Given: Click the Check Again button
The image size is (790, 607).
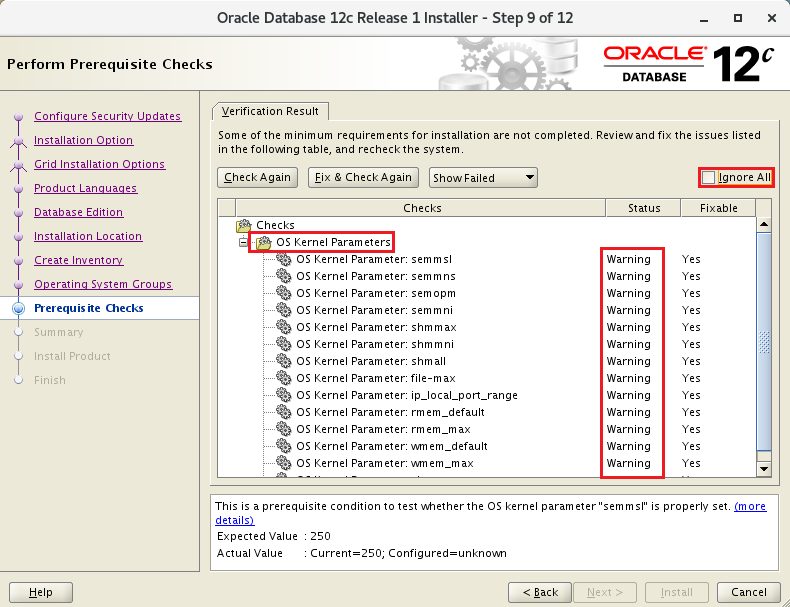Looking at the screenshot, I should point(257,177).
